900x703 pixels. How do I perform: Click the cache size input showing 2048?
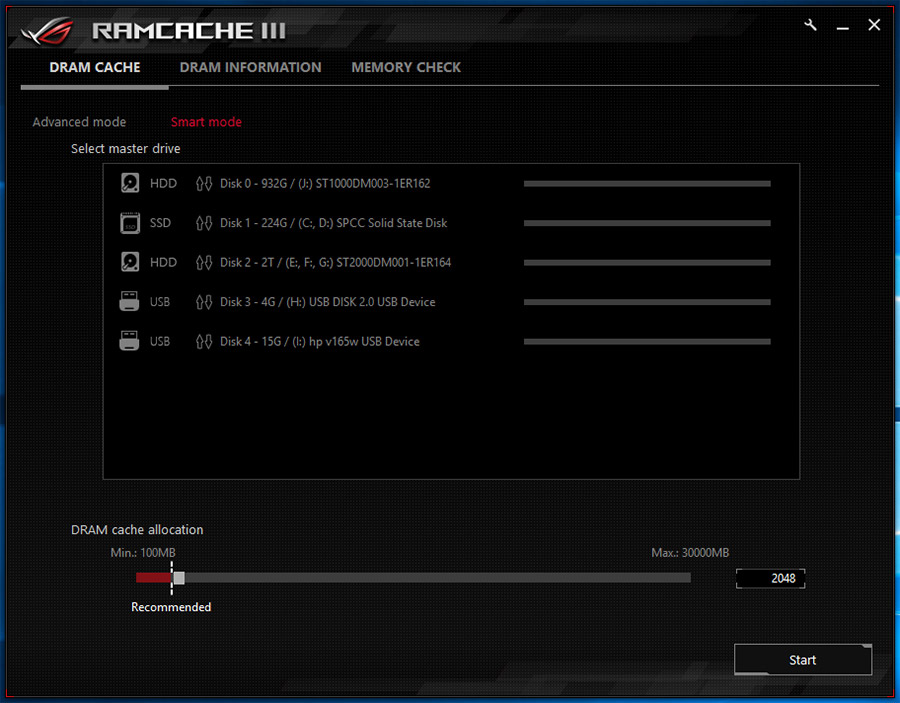tap(770, 578)
